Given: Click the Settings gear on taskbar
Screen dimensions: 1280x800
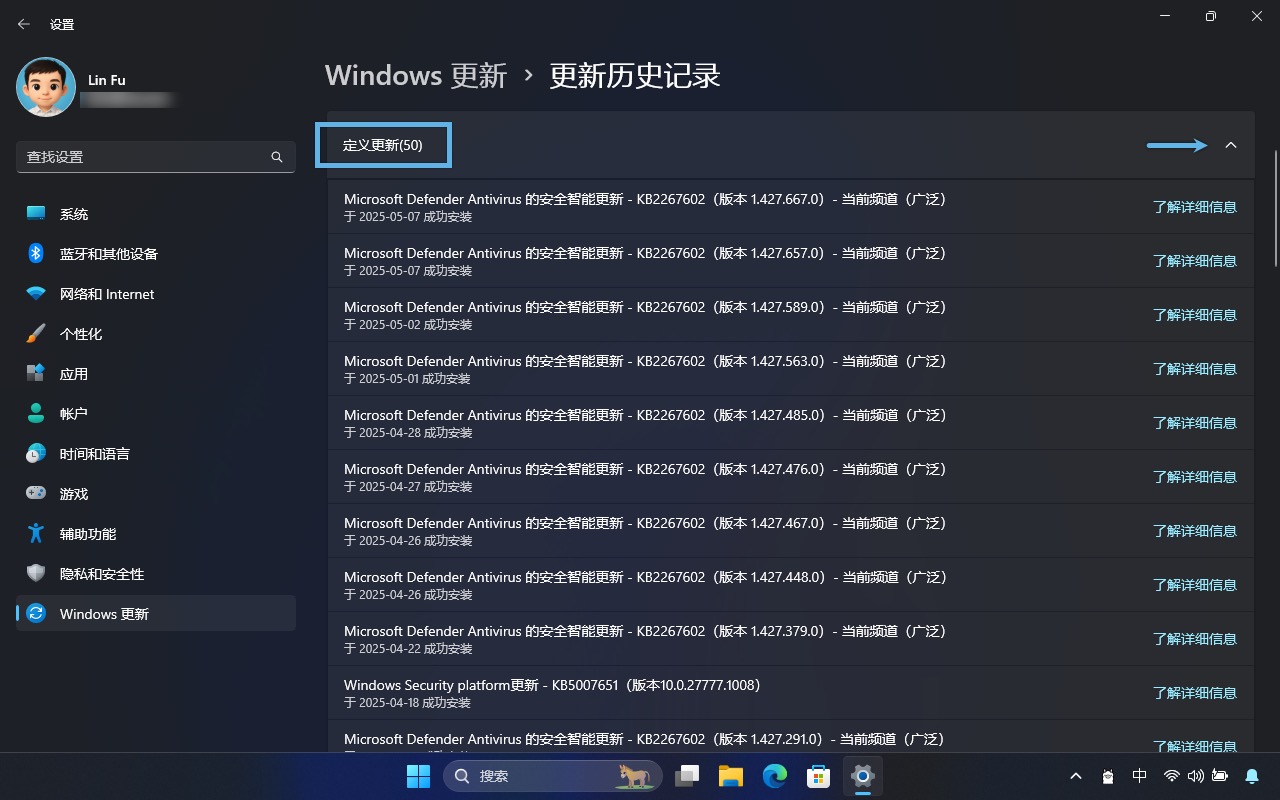Looking at the screenshot, I should pyautogui.click(x=862, y=776).
